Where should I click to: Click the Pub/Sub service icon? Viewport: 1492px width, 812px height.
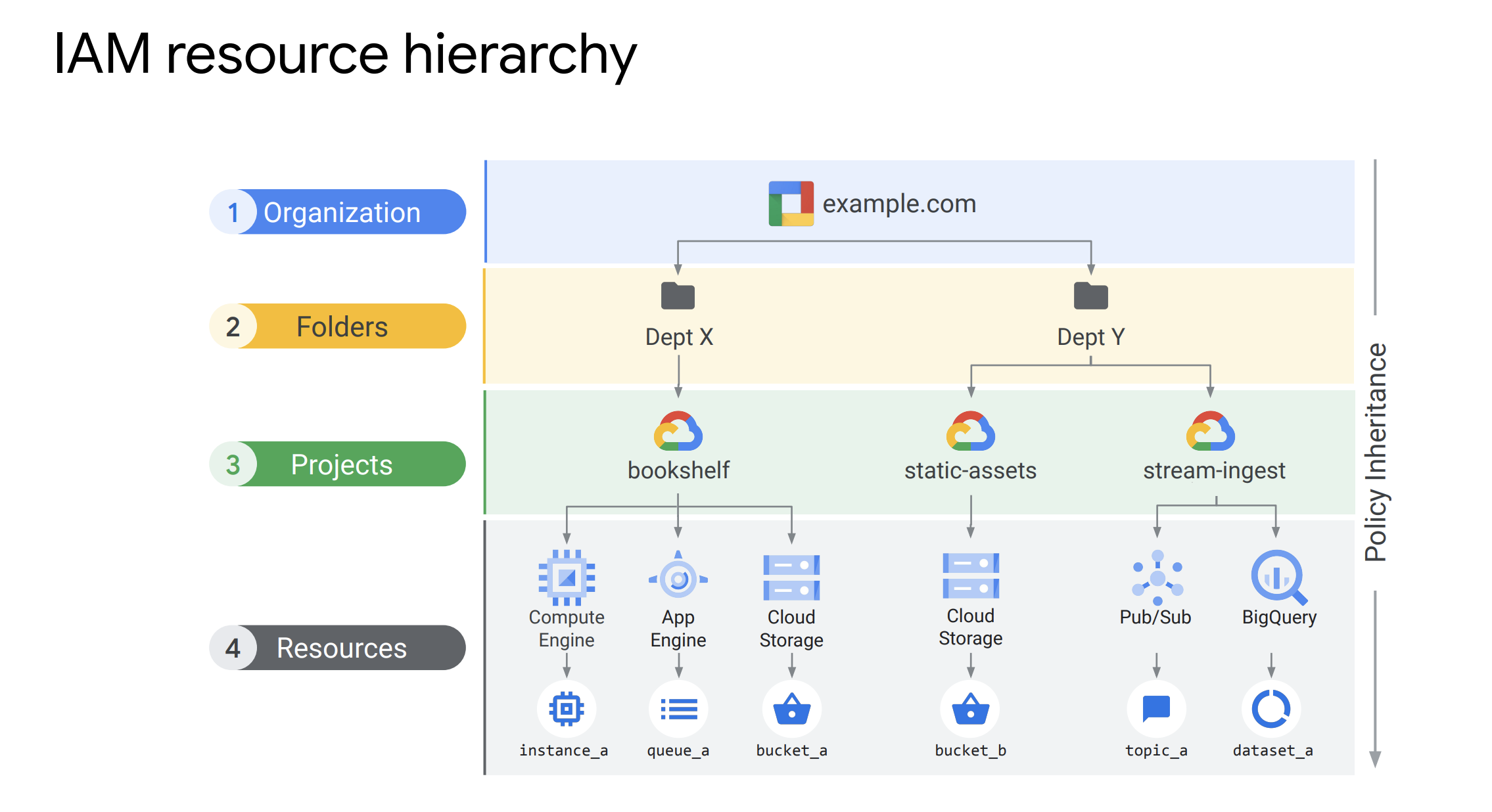click(1157, 577)
